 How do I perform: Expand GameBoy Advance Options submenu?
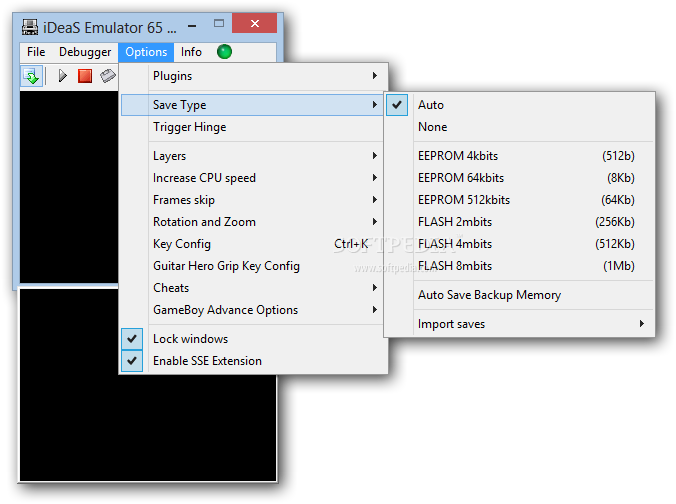point(253,310)
